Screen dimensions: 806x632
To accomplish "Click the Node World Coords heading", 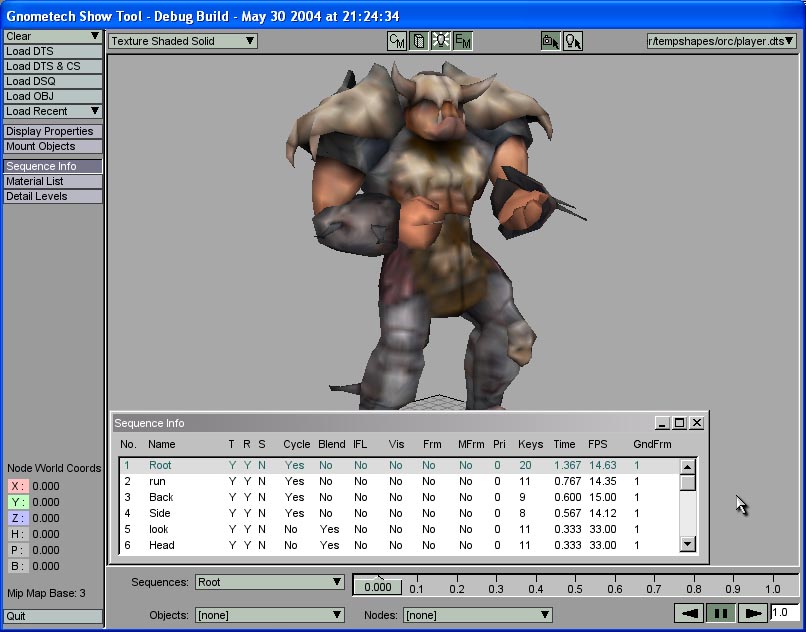I will pos(54,468).
